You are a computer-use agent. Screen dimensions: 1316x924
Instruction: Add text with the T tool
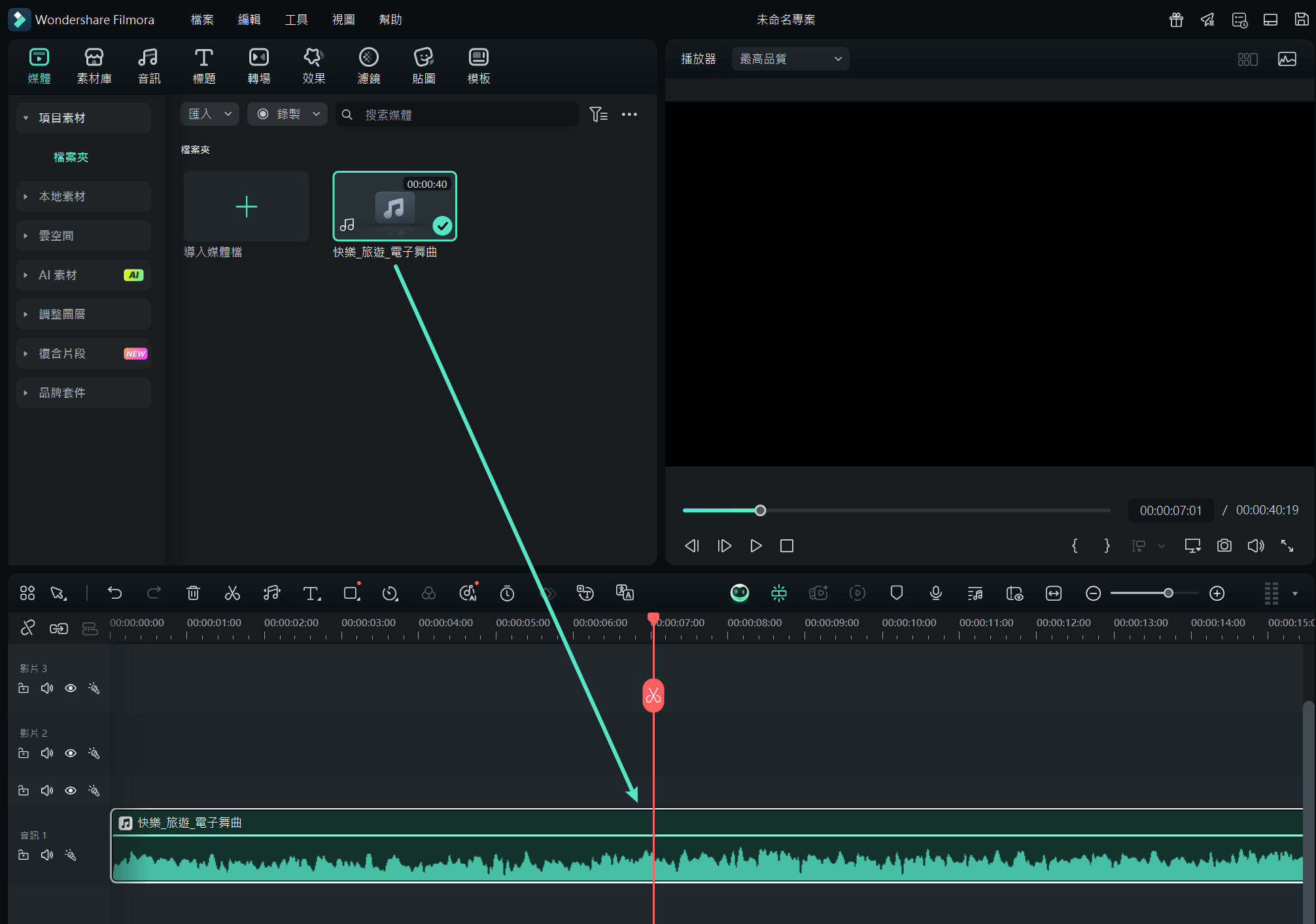tap(311, 593)
